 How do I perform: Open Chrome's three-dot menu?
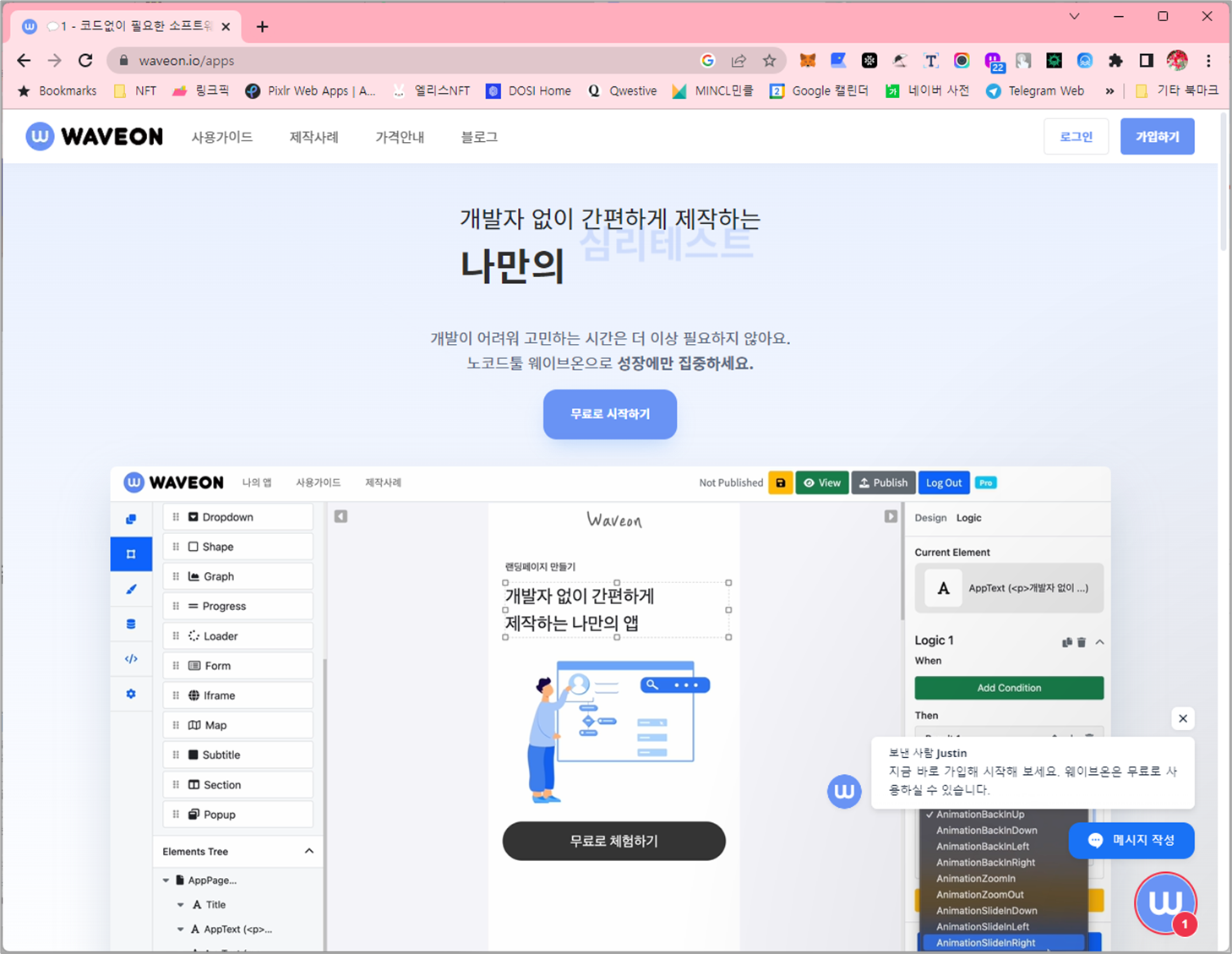pyautogui.click(x=1208, y=60)
